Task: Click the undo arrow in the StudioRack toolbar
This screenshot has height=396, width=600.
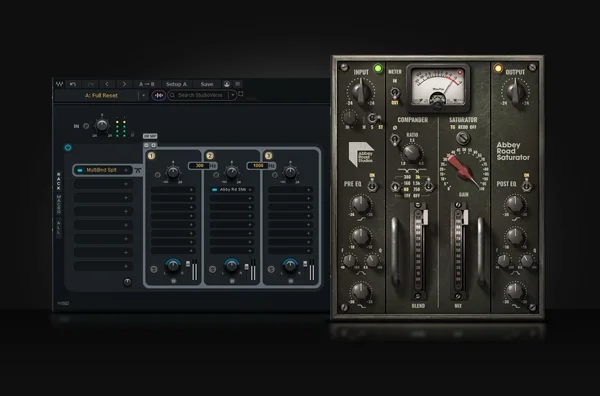Action: click(73, 84)
